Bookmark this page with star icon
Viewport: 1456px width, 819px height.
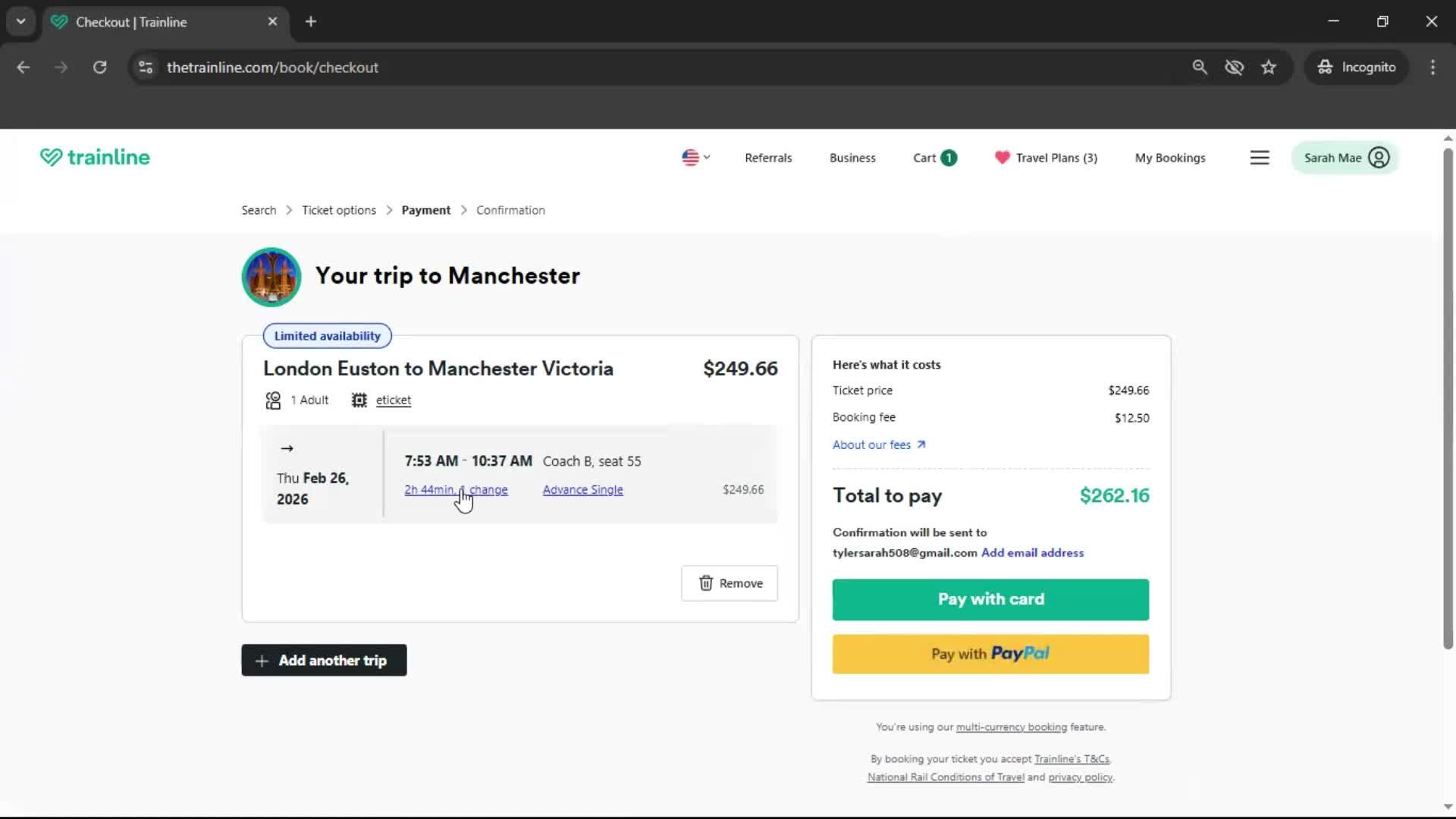(x=1269, y=67)
